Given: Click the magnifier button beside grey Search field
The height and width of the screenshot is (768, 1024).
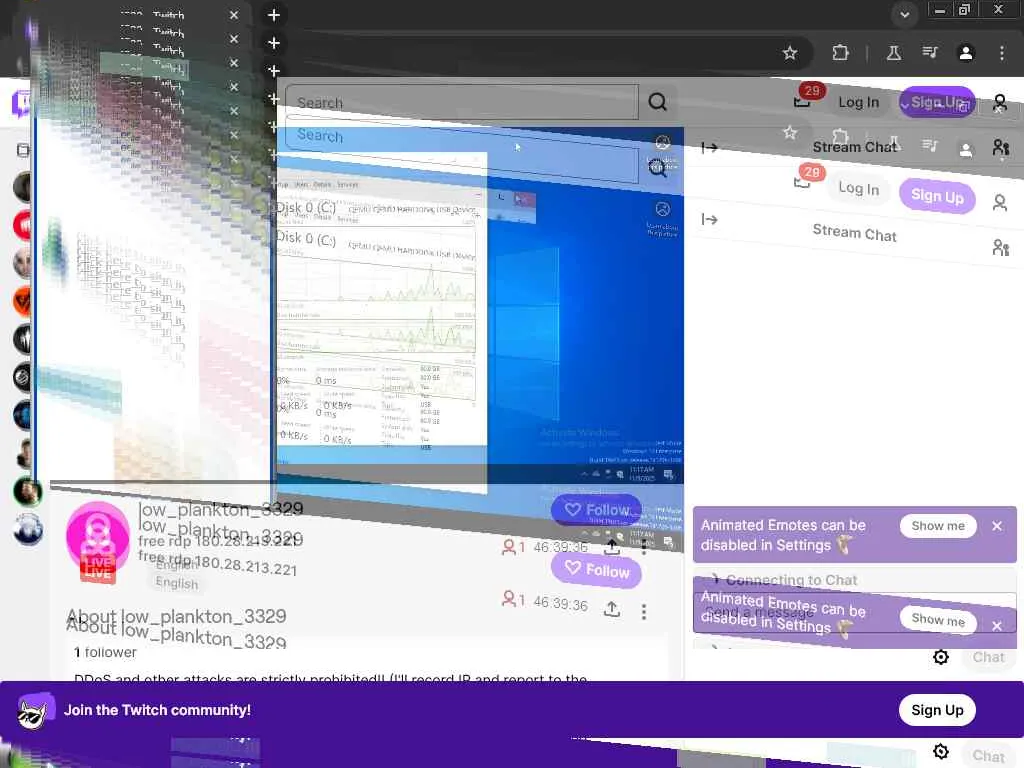Looking at the screenshot, I should coord(658,102).
